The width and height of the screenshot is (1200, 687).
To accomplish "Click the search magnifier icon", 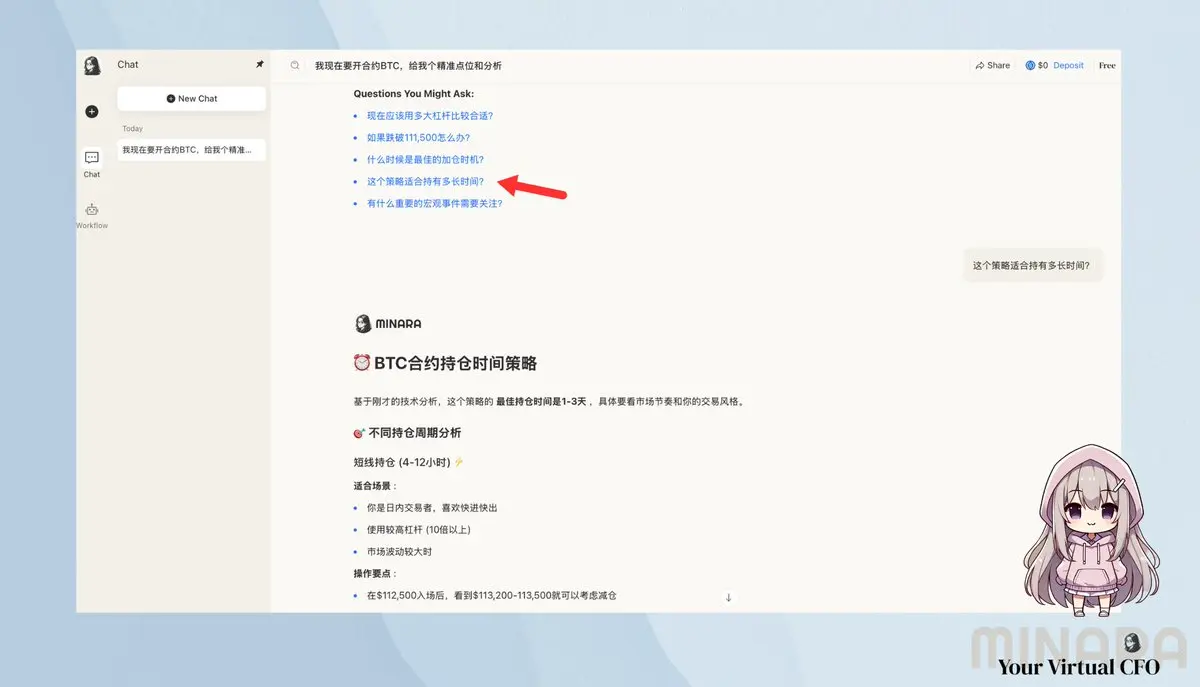I will 295,66.
